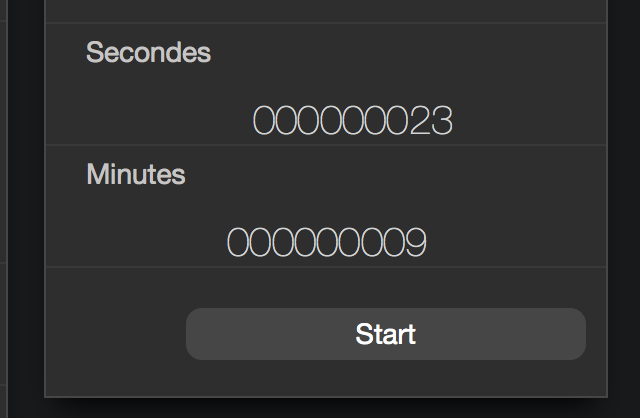Click the Secondes value 000000023

pos(353,120)
